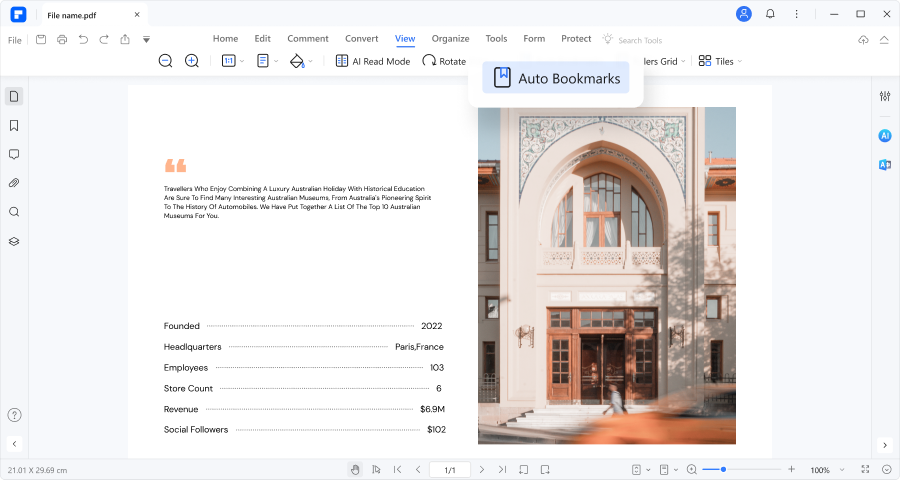Click the page background color bucket icon
The height and width of the screenshot is (480, 900).
tap(297, 61)
